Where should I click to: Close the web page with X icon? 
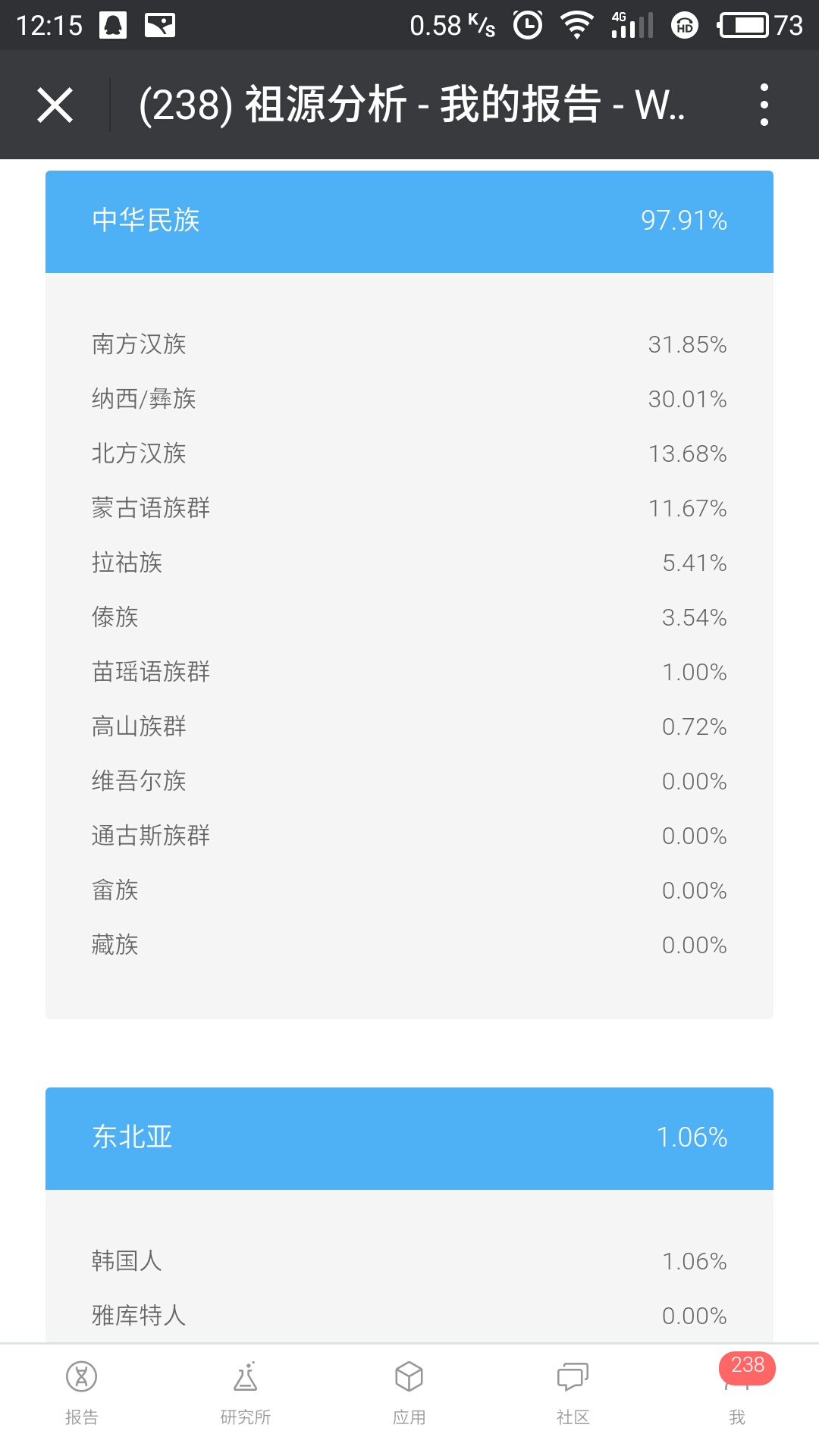pyautogui.click(x=55, y=105)
